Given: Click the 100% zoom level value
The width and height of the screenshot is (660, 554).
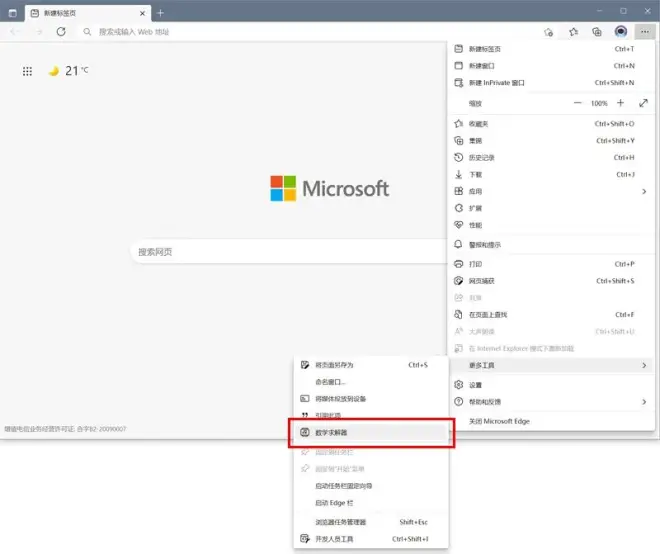Looking at the screenshot, I should tap(599, 103).
